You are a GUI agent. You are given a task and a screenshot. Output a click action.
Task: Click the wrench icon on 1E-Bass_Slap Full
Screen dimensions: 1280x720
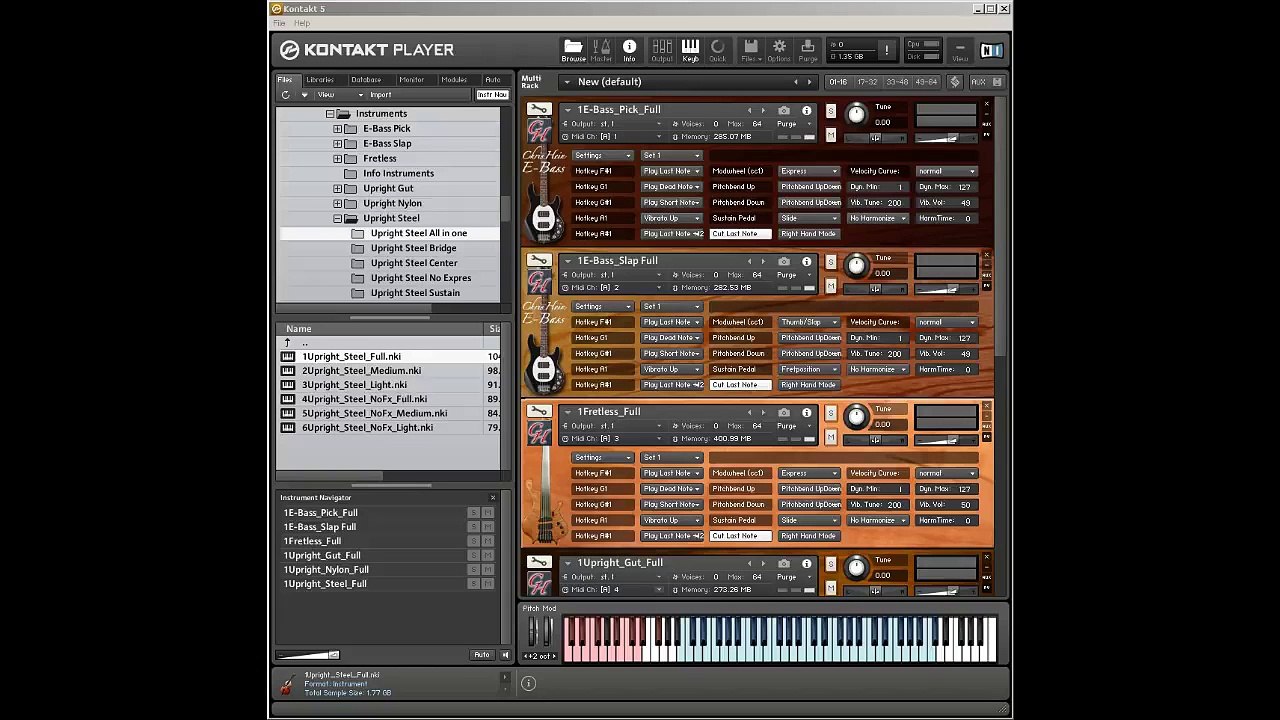click(x=539, y=260)
